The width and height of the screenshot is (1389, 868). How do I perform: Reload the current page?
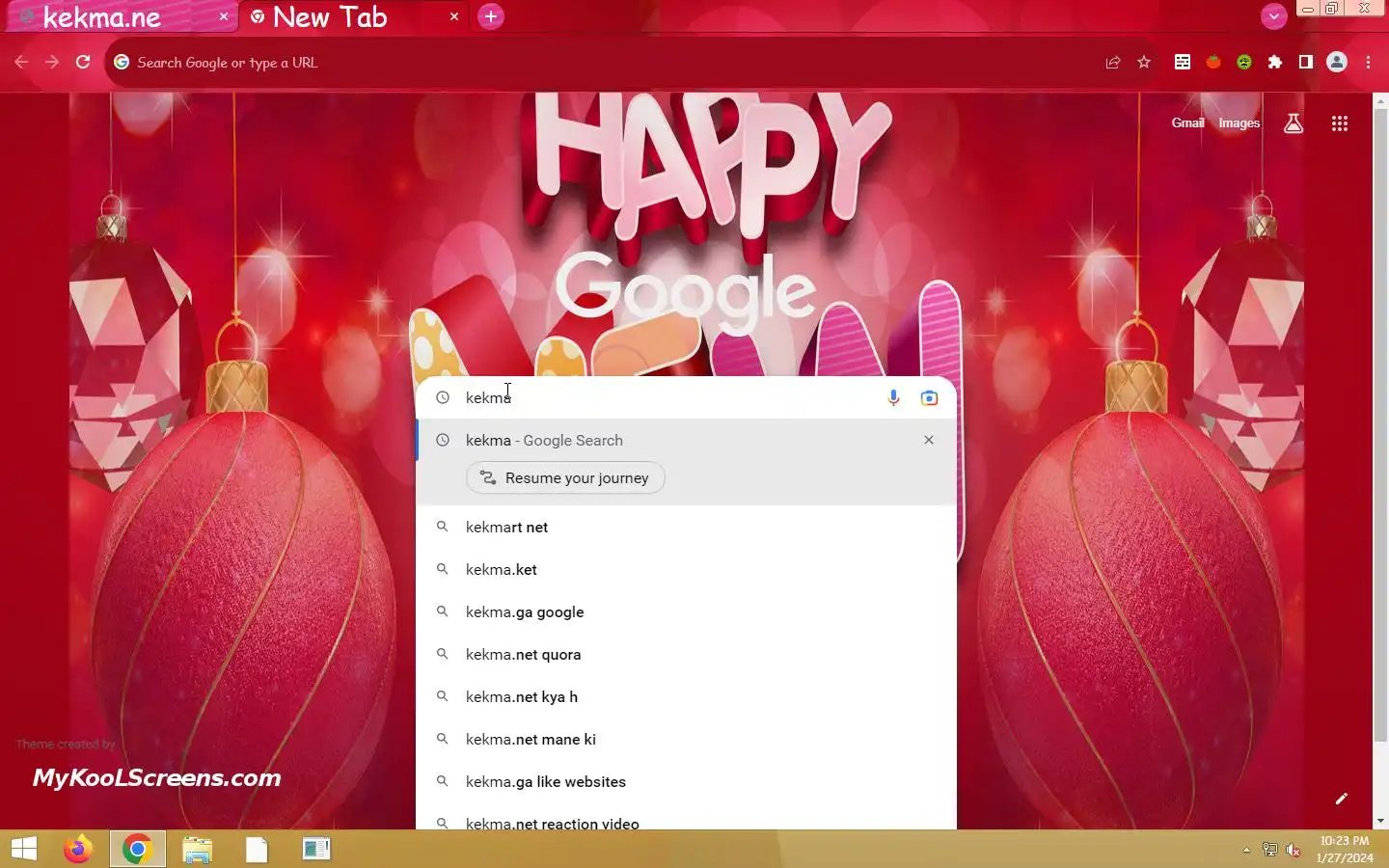(x=83, y=62)
